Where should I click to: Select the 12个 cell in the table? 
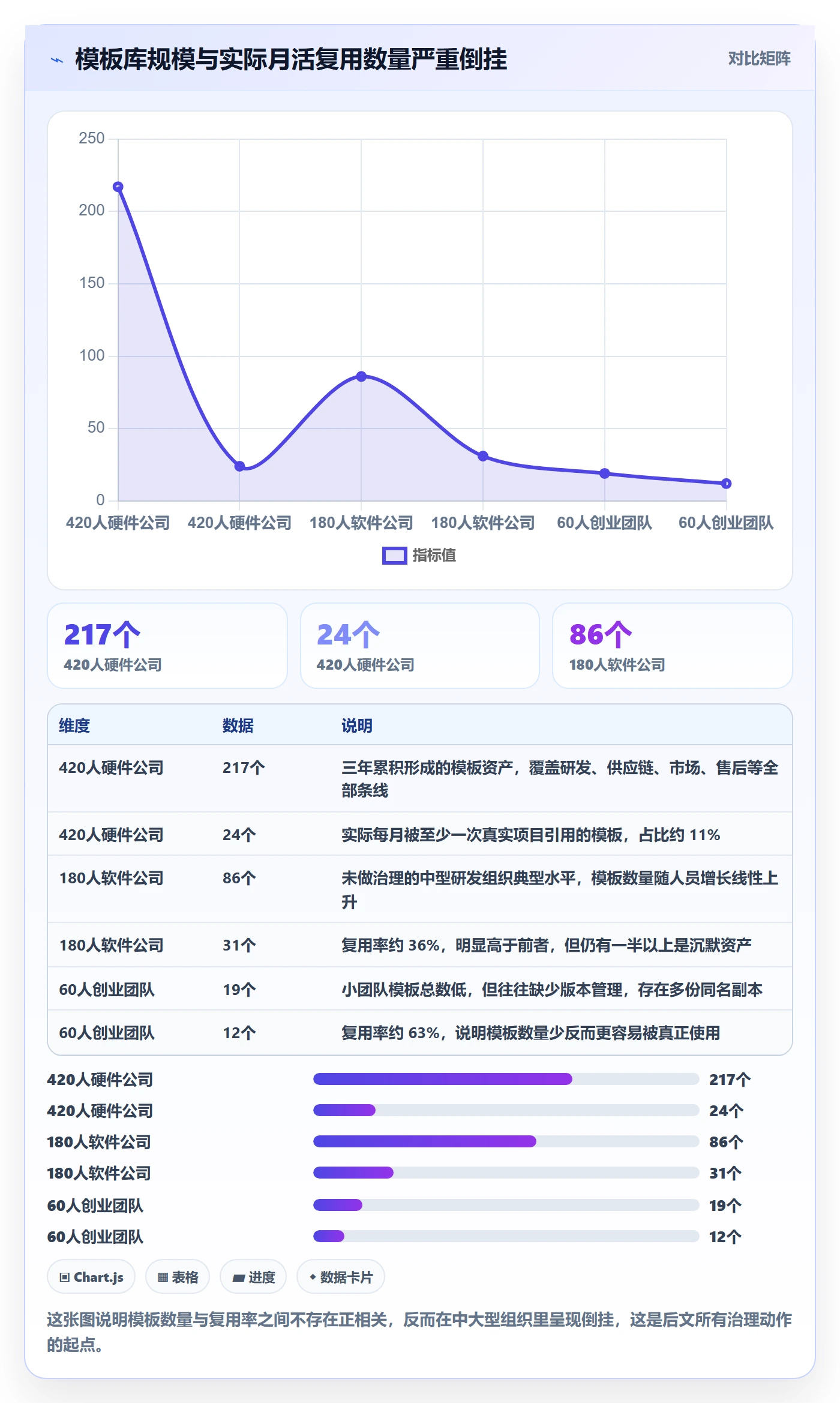point(239,1033)
